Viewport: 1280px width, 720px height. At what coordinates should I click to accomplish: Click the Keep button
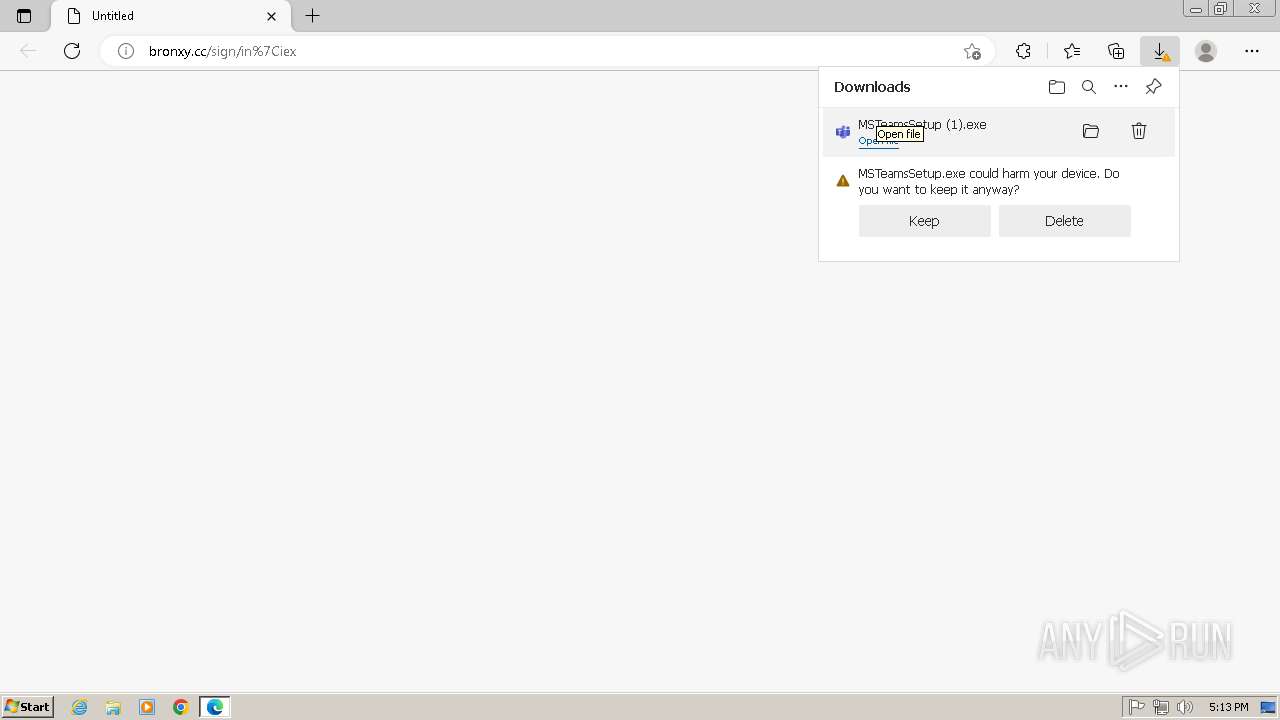pyautogui.click(x=924, y=221)
